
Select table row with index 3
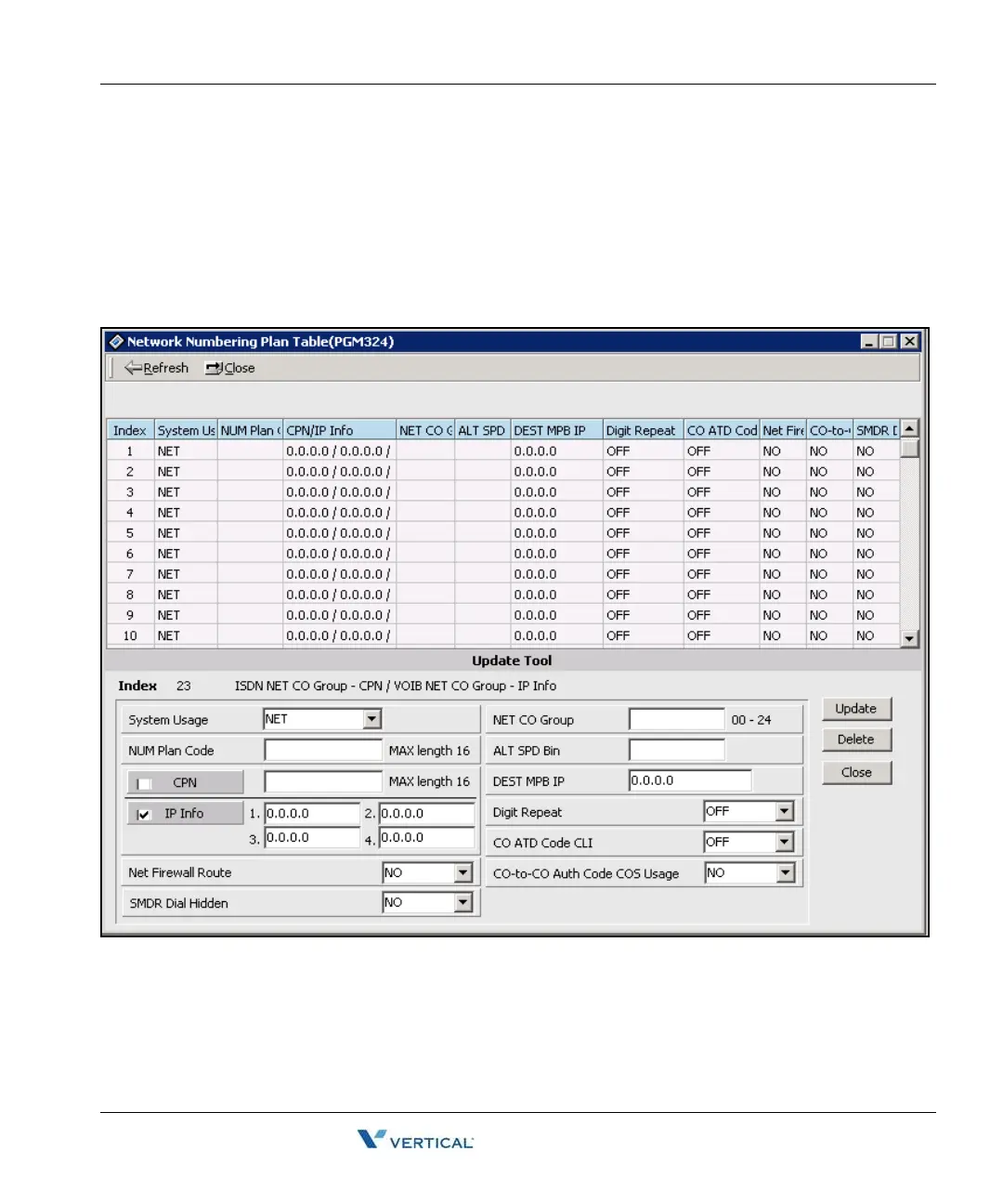coord(503,492)
